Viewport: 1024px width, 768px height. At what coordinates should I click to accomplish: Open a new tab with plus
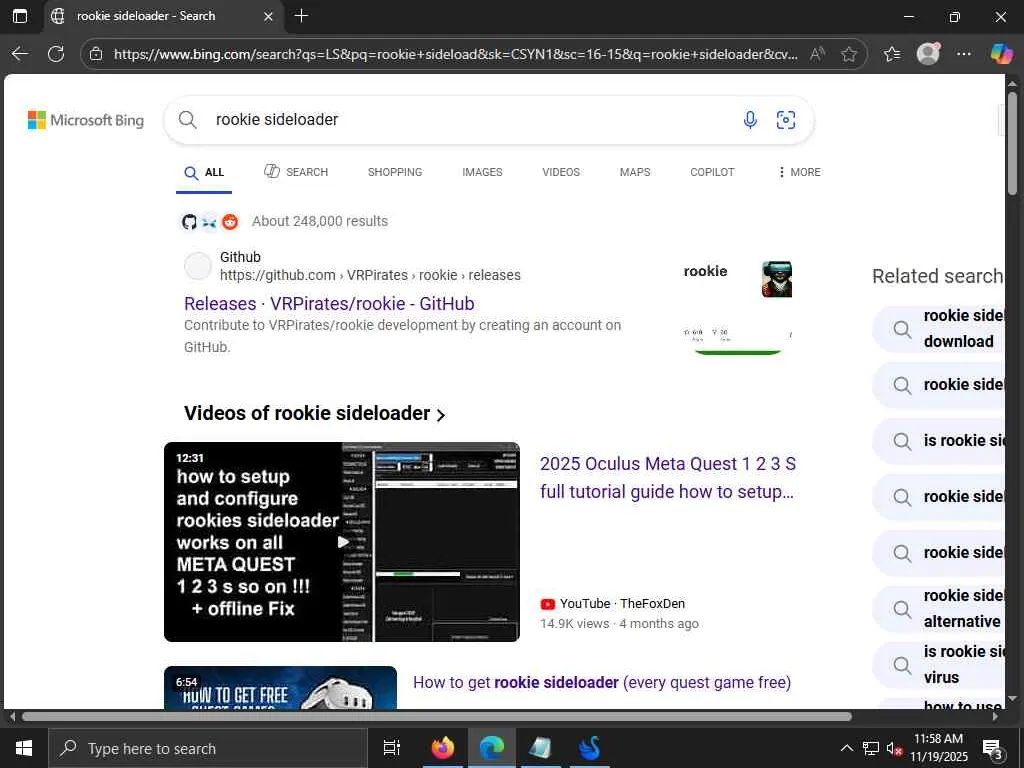[x=301, y=16]
